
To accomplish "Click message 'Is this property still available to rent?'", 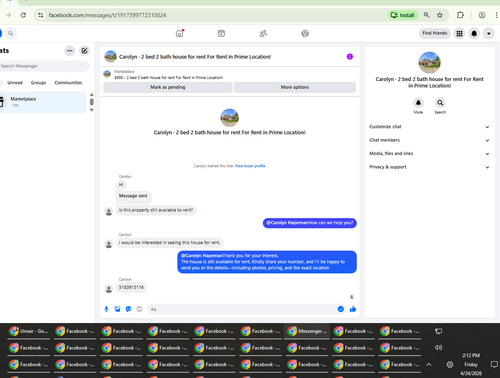I will pos(156,210).
